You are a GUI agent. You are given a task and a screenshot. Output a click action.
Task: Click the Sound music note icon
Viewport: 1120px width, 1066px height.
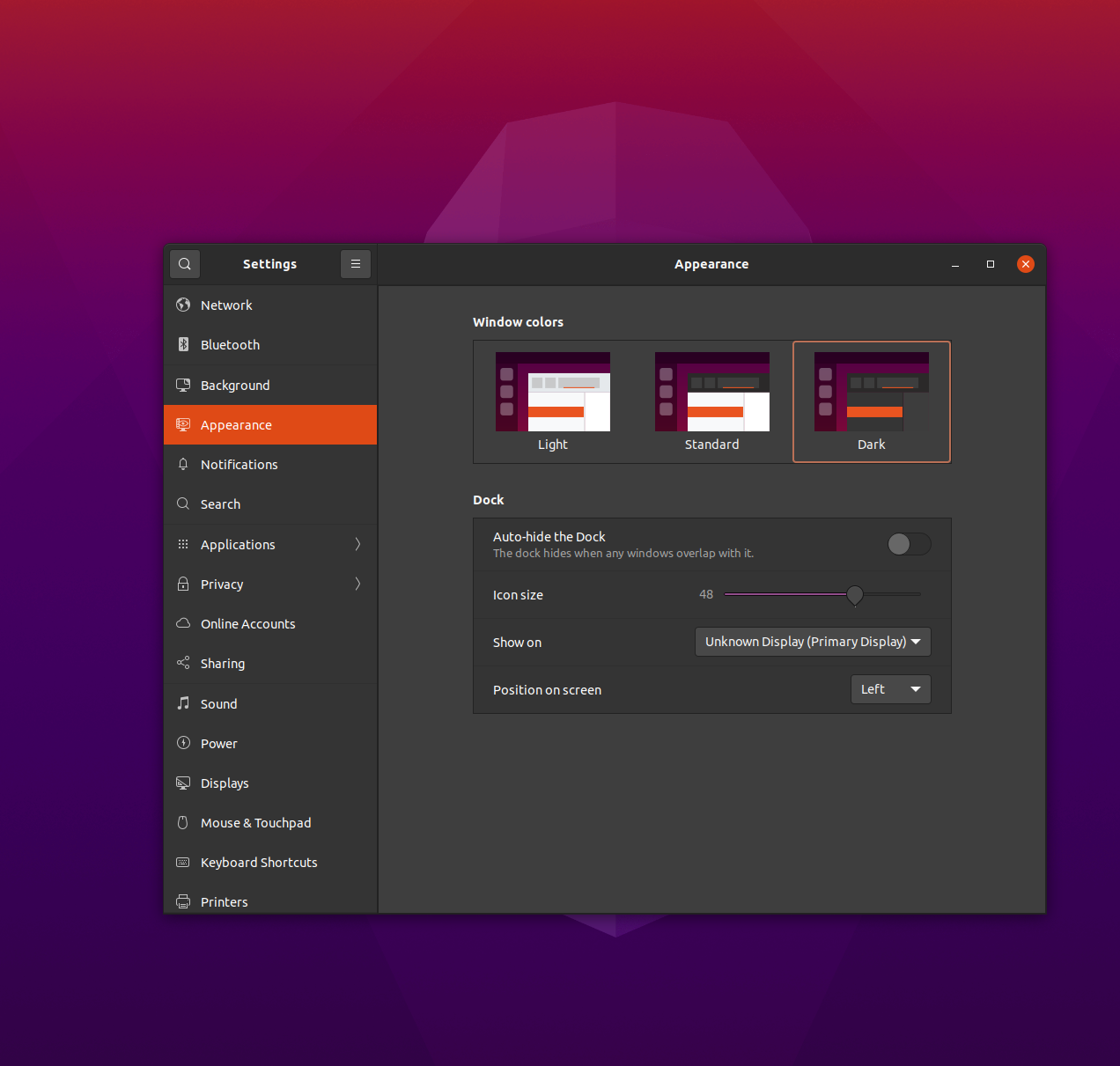click(x=183, y=703)
